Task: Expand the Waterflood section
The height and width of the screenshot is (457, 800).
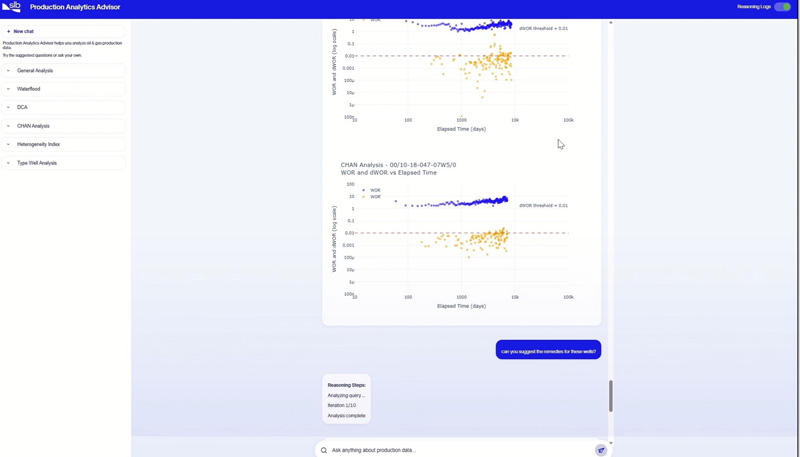Action: tap(63, 89)
